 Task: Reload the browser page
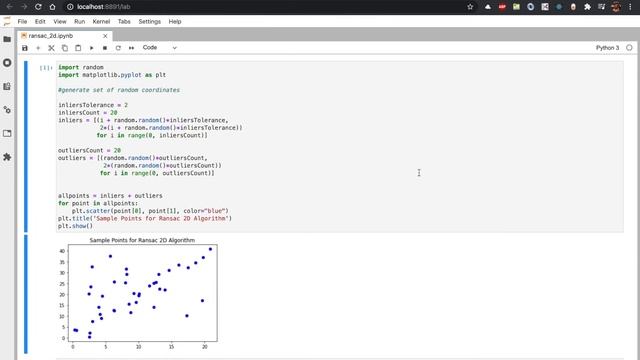(38, 7)
